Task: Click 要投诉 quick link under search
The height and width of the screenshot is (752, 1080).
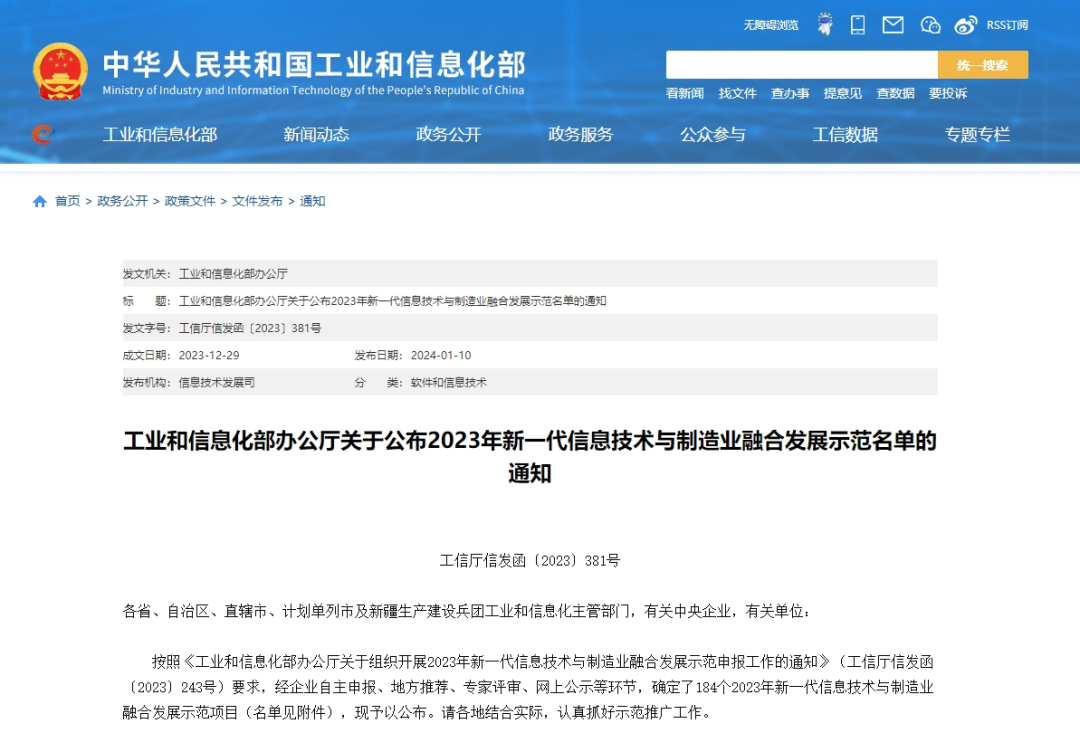Action: [948, 93]
